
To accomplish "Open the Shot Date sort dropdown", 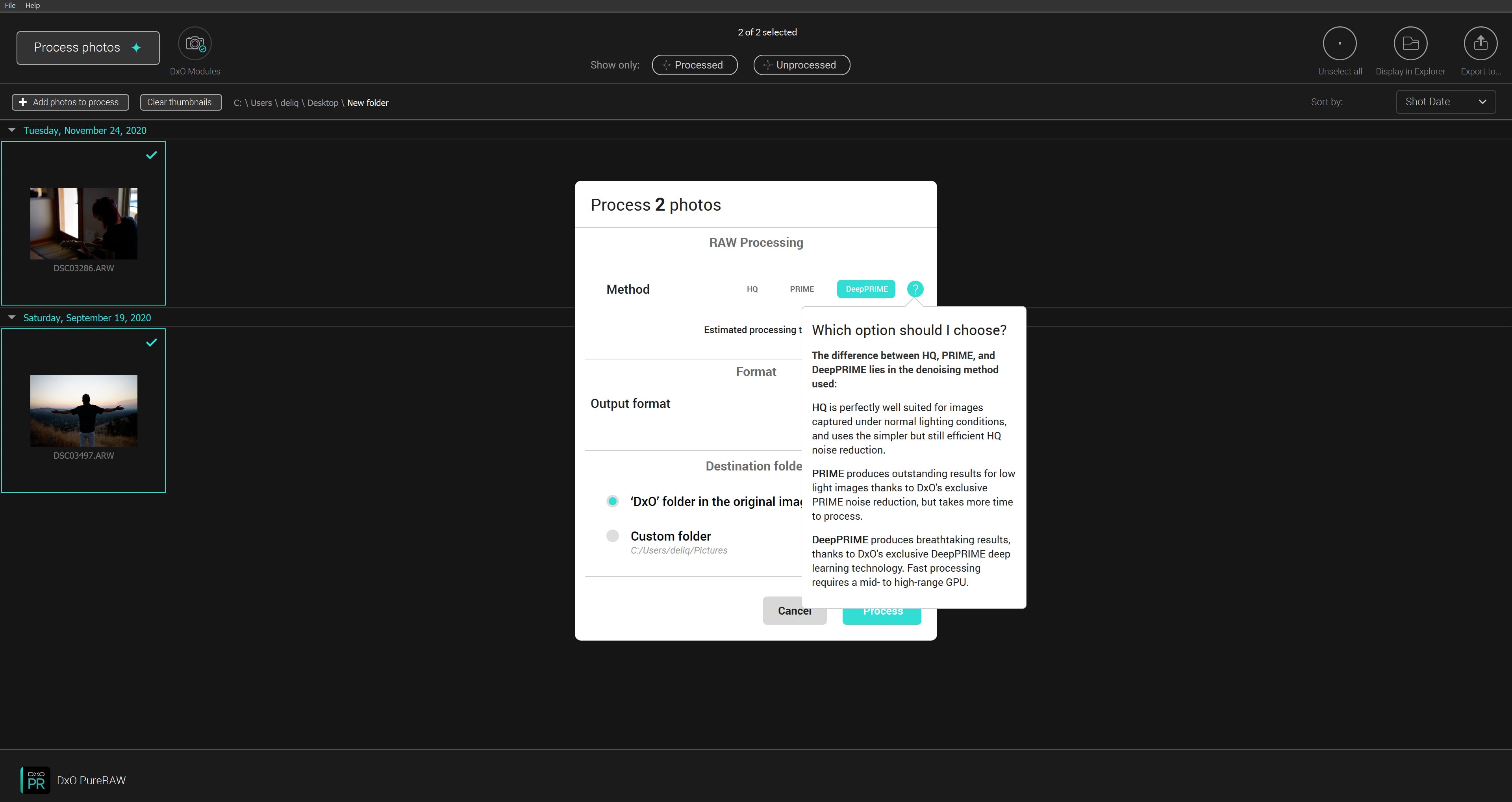I will pos(1446,102).
